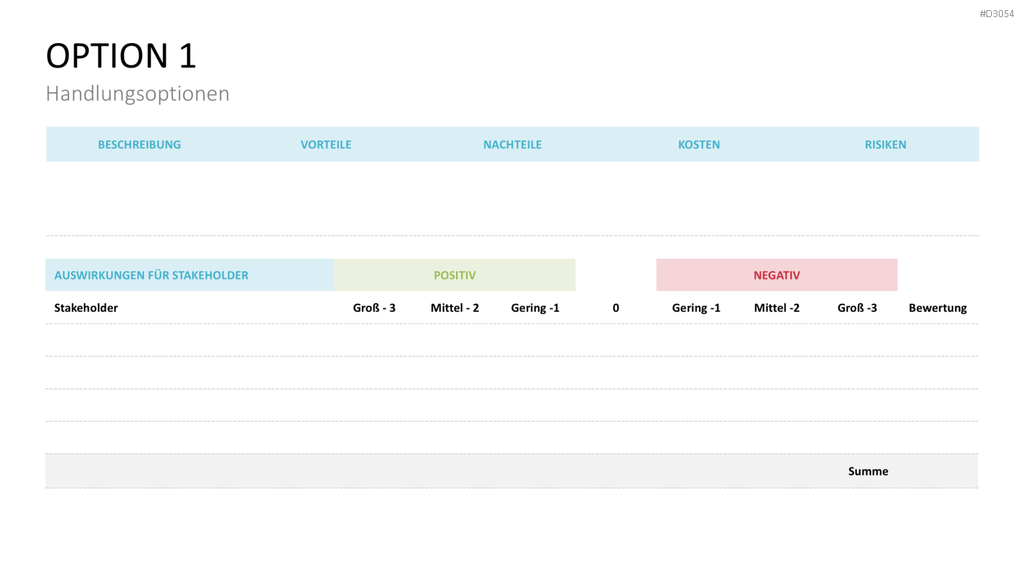Click Groß -3 under NEGATIV

857,308
